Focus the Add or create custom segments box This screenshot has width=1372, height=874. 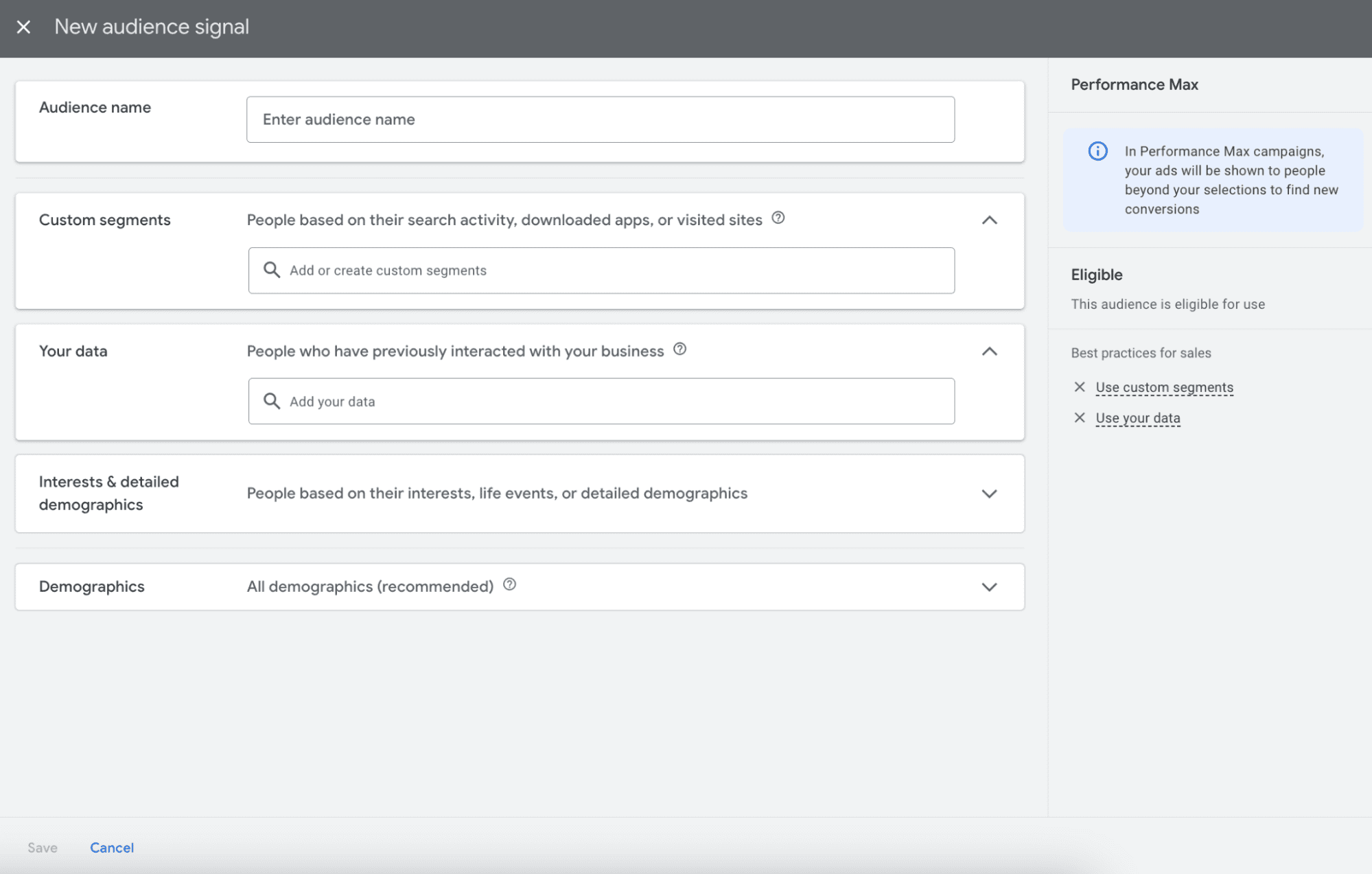tap(611, 271)
